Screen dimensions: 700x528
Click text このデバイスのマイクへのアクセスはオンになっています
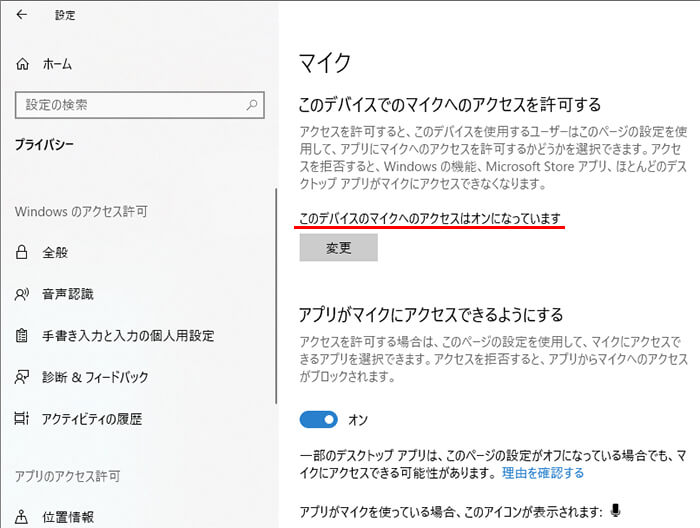(429, 218)
